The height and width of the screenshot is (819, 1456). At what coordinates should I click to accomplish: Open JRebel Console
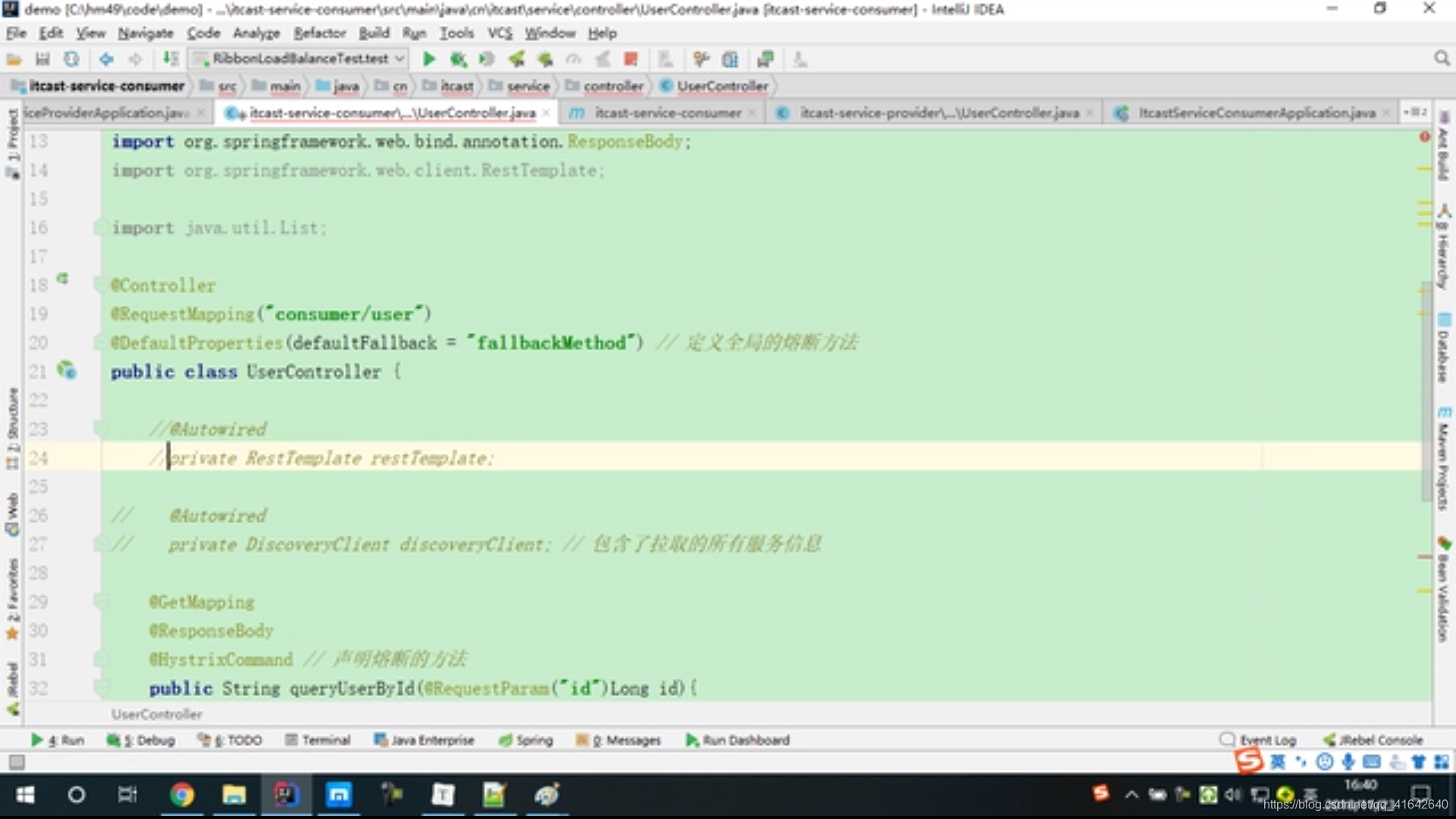[1373, 740]
